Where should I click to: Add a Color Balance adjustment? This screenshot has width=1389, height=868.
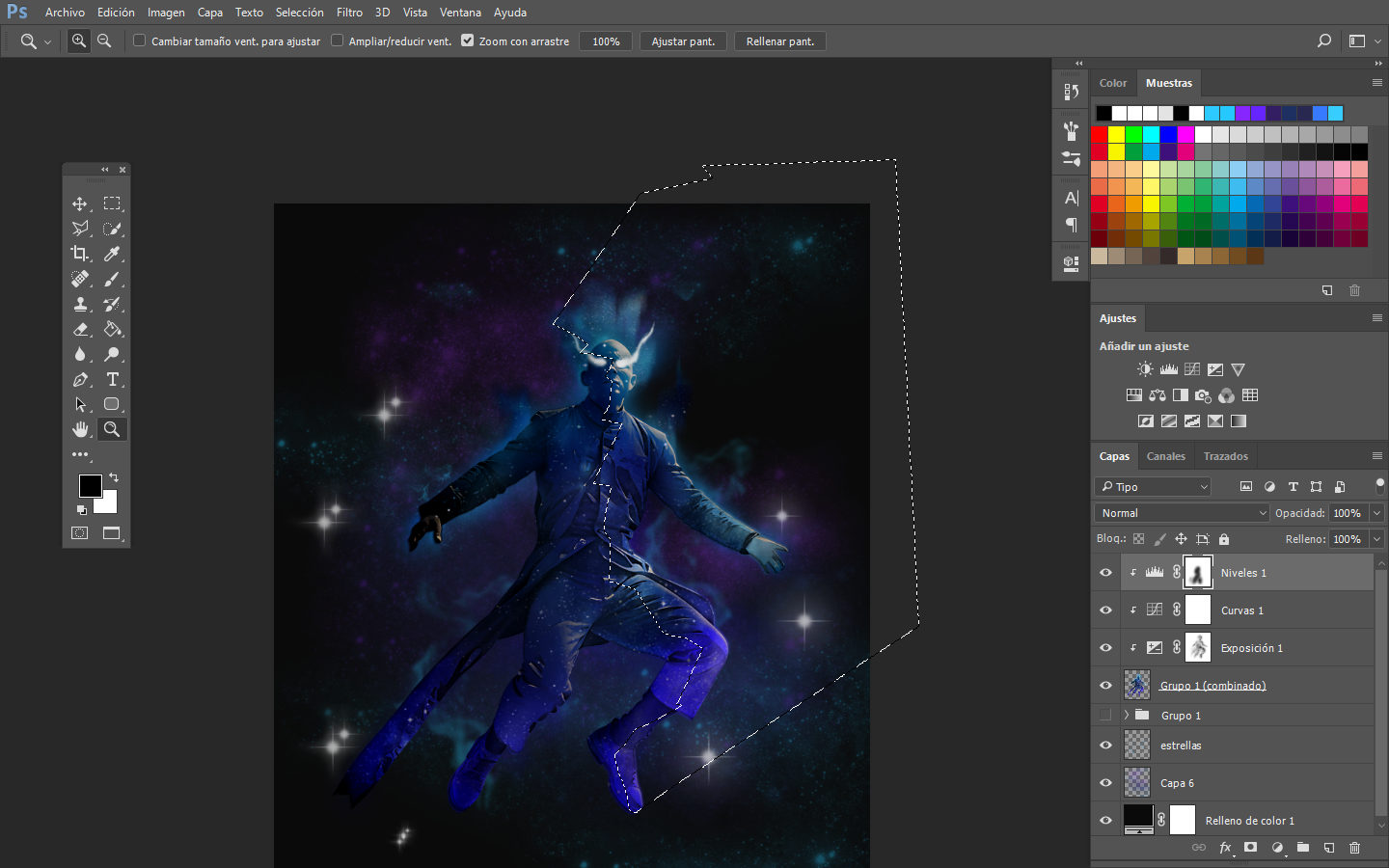pyautogui.click(x=1157, y=395)
